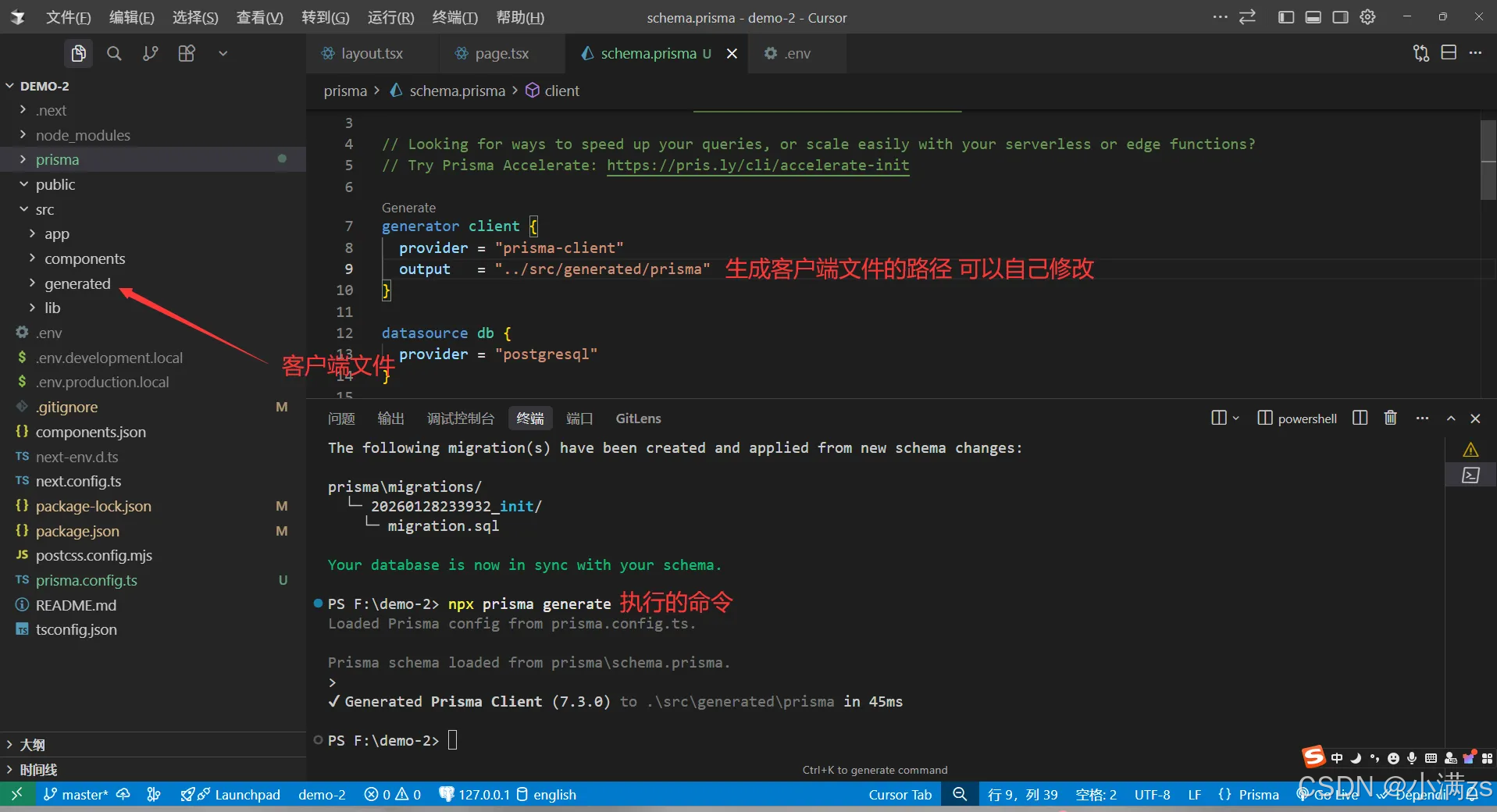Close the schema.prisma tab
The image size is (1497, 812).
(732, 53)
